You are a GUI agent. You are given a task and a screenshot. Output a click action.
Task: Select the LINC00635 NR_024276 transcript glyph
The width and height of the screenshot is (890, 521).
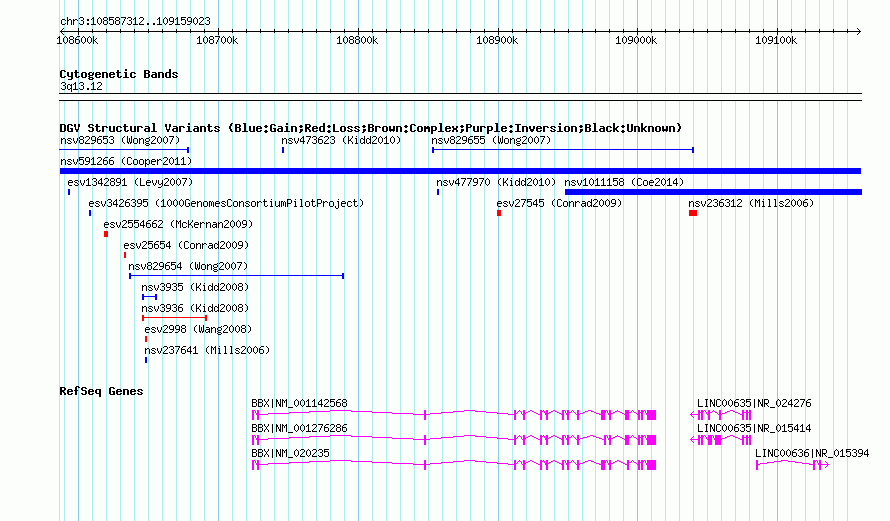[x=721, y=415]
